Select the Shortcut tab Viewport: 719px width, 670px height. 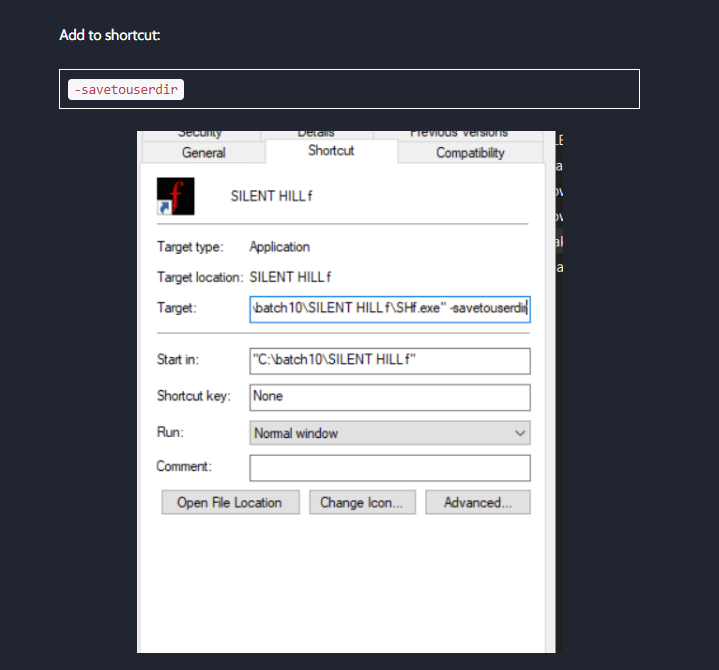tap(331, 151)
